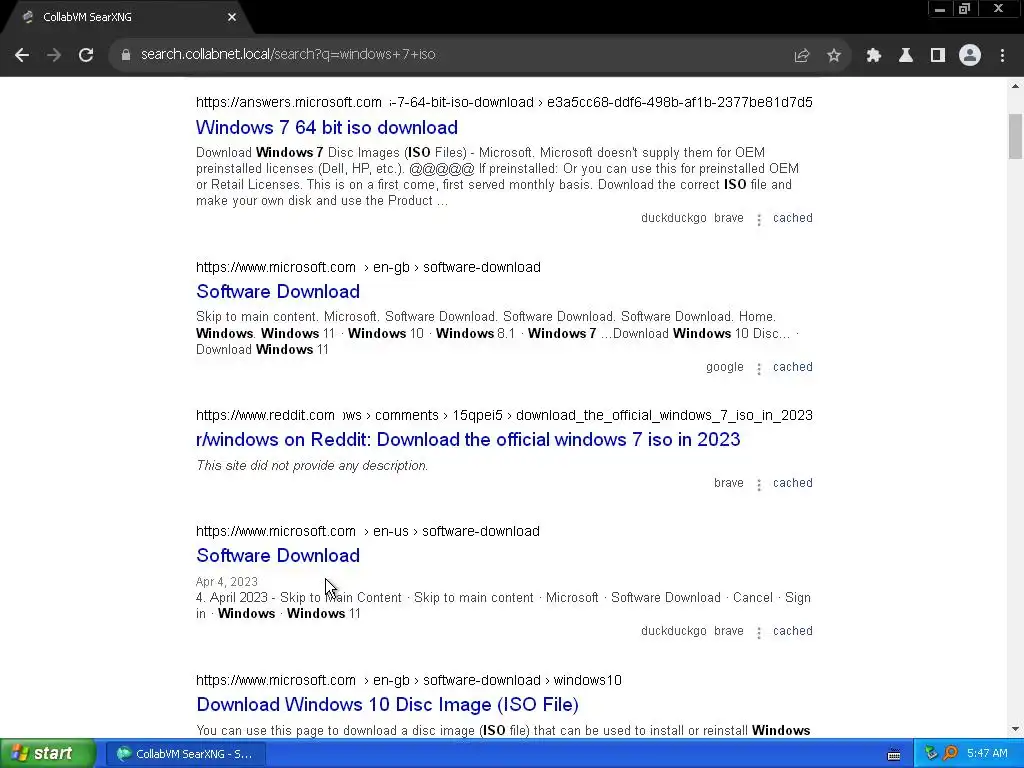Open the Reddit official windows 7 iso result
1024x768 pixels.
[468, 440]
